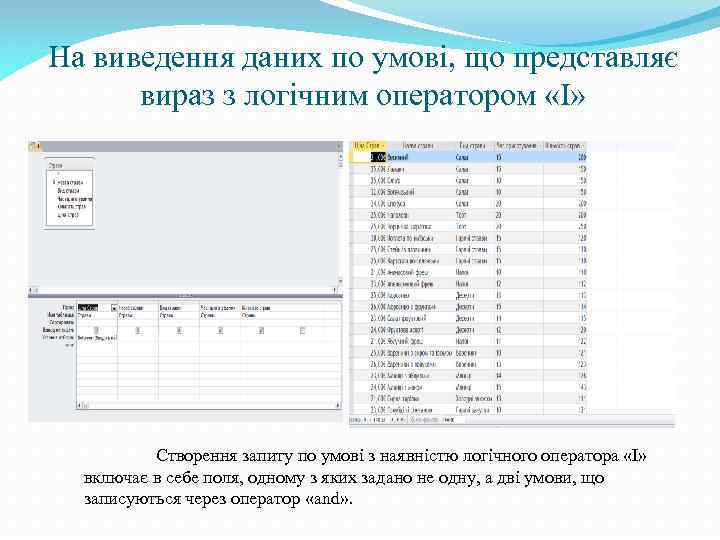Image resolution: width=720 pixels, height=540 pixels.
Task: Click the up arrow of the table pane scrollbar
Action: [x=340, y=157]
